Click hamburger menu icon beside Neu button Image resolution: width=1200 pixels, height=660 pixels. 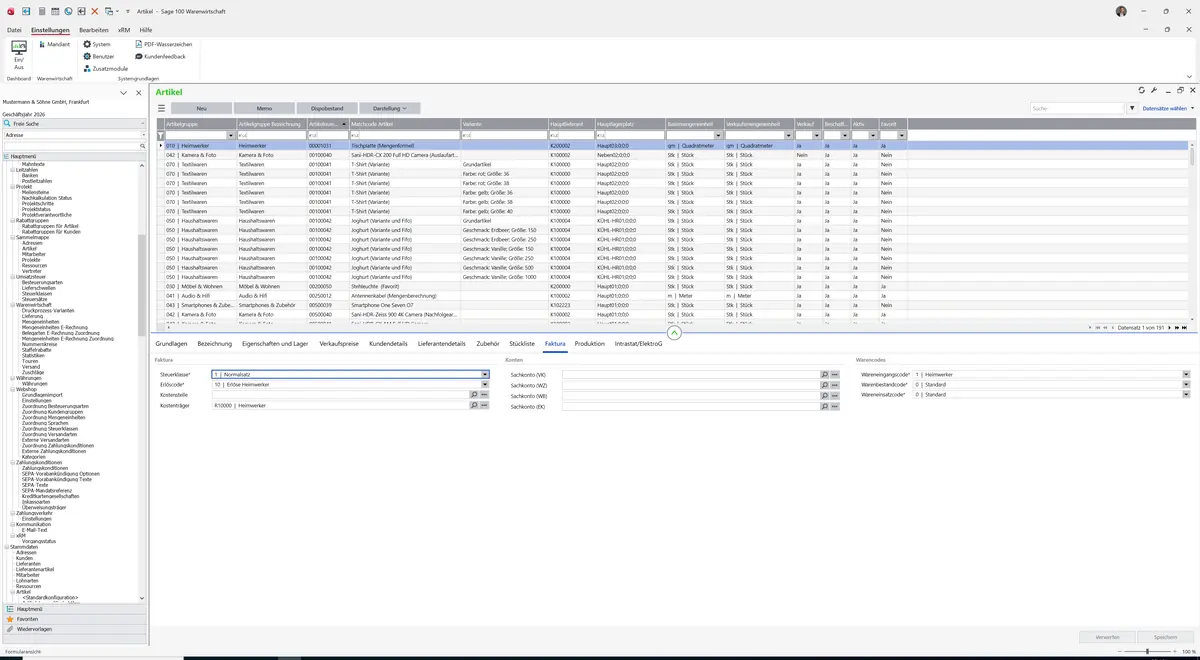(161, 108)
